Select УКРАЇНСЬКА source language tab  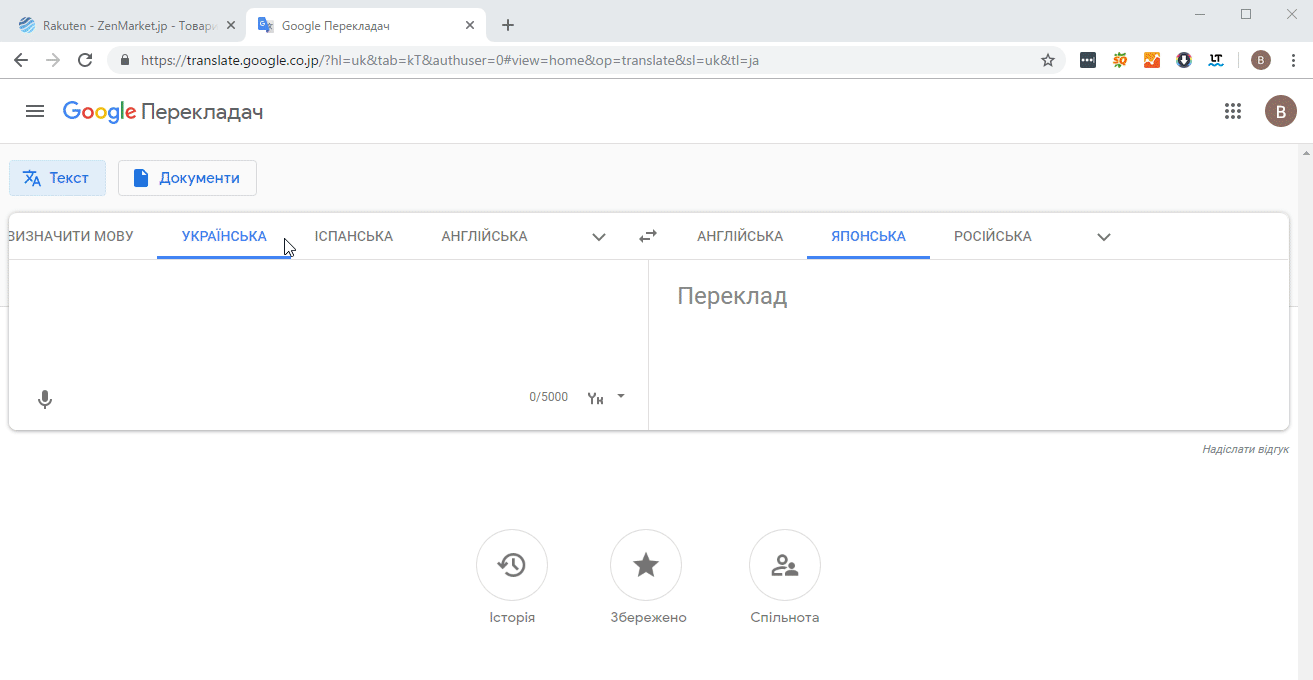click(x=224, y=237)
